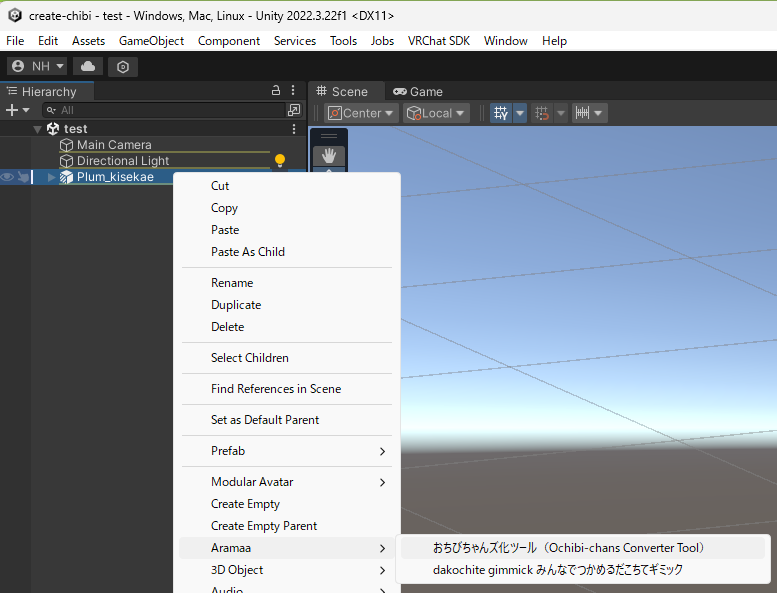Screen dimensions: 777x593
Task: Open the Jobs menu
Action: point(382,41)
